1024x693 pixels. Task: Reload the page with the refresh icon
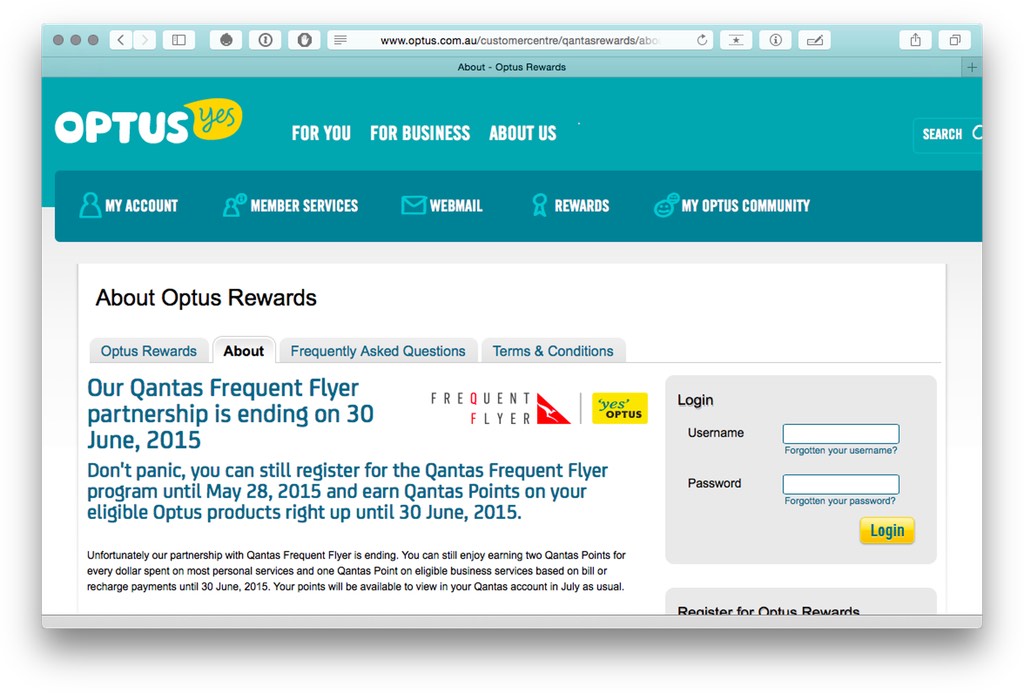[702, 40]
